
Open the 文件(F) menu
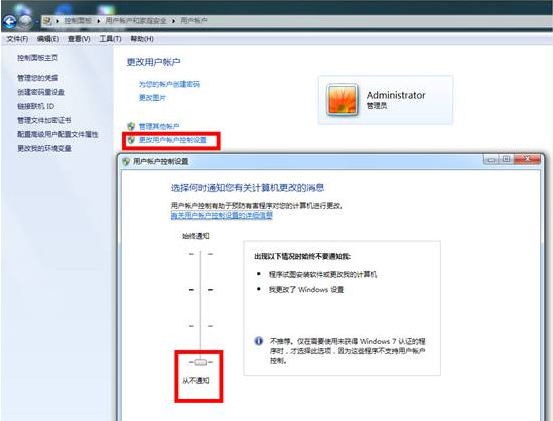point(17,39)
